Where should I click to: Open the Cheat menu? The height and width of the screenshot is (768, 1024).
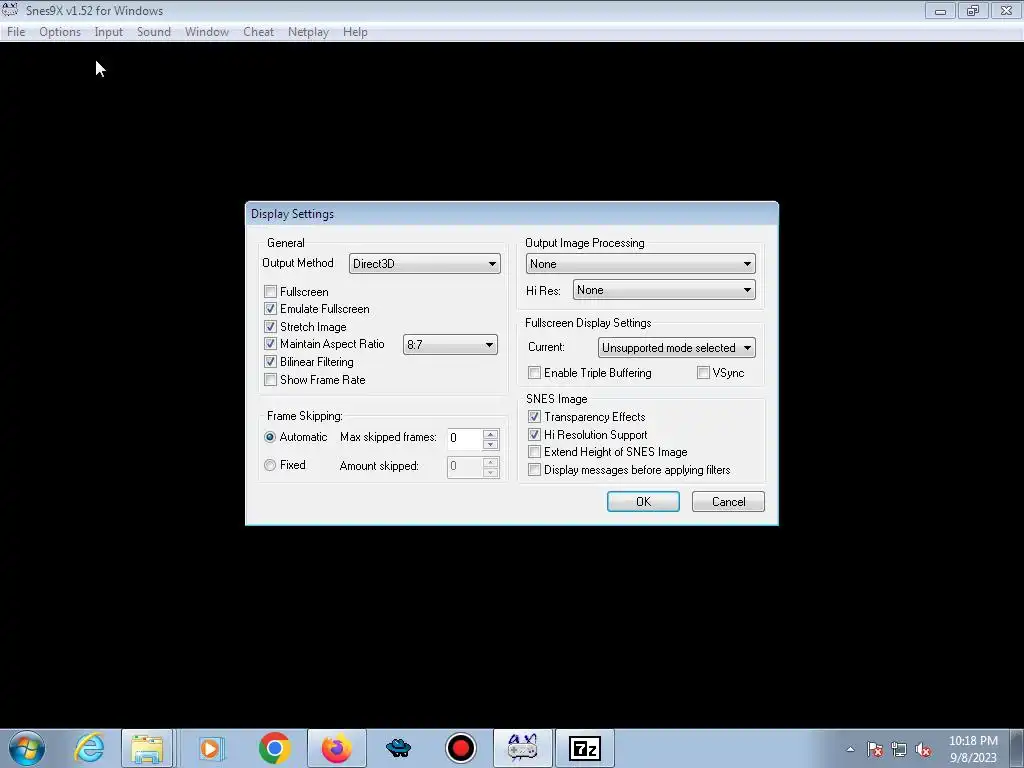tap(259, 31)
